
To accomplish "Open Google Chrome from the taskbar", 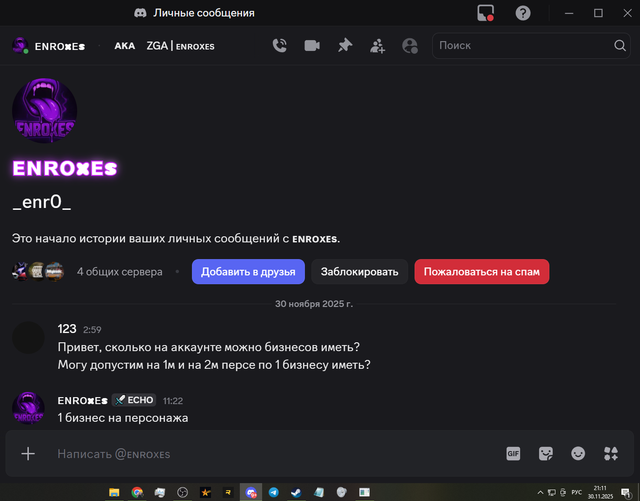I will (x=137, y=492).
